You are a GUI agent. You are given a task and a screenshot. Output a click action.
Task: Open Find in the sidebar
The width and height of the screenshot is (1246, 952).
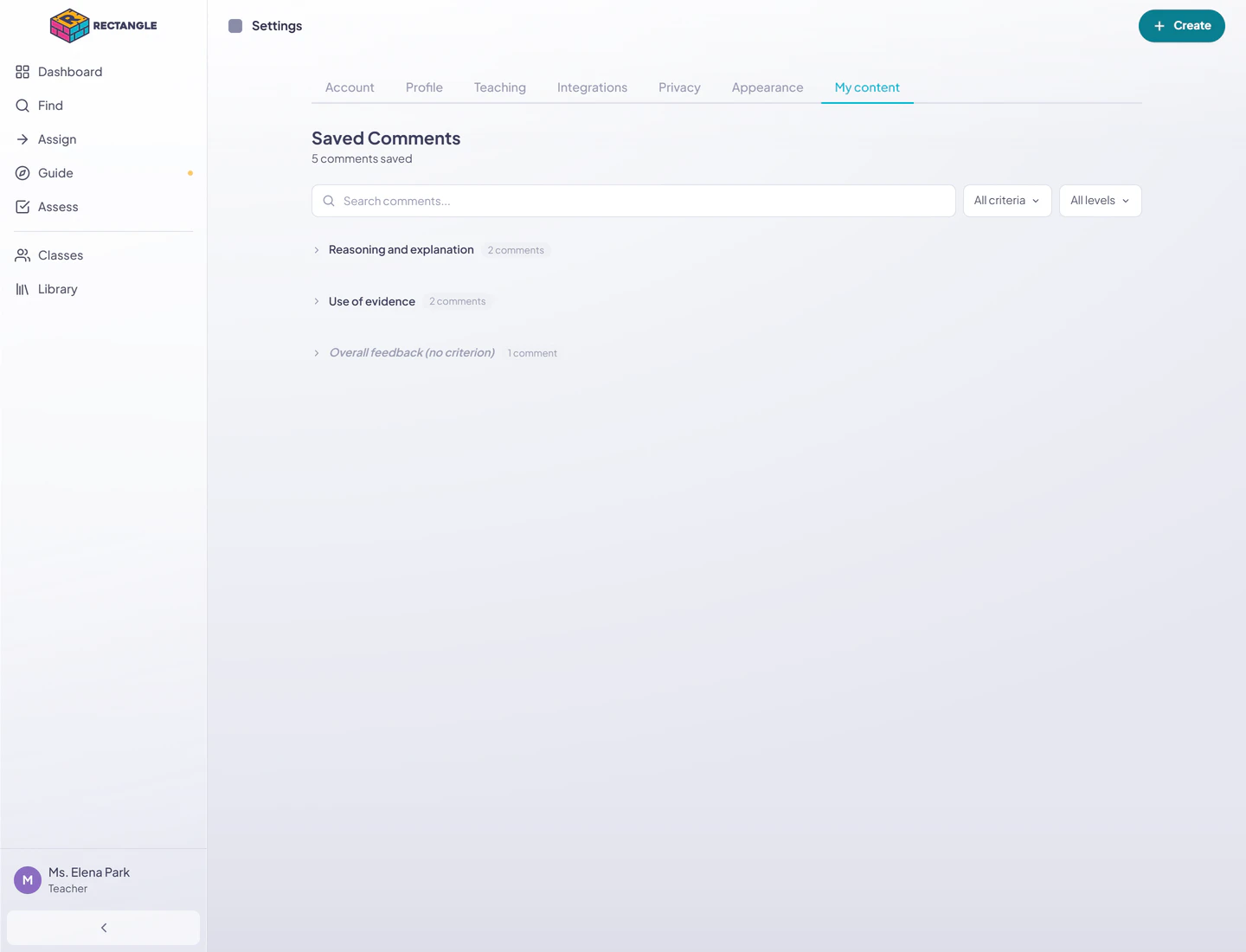103,106
